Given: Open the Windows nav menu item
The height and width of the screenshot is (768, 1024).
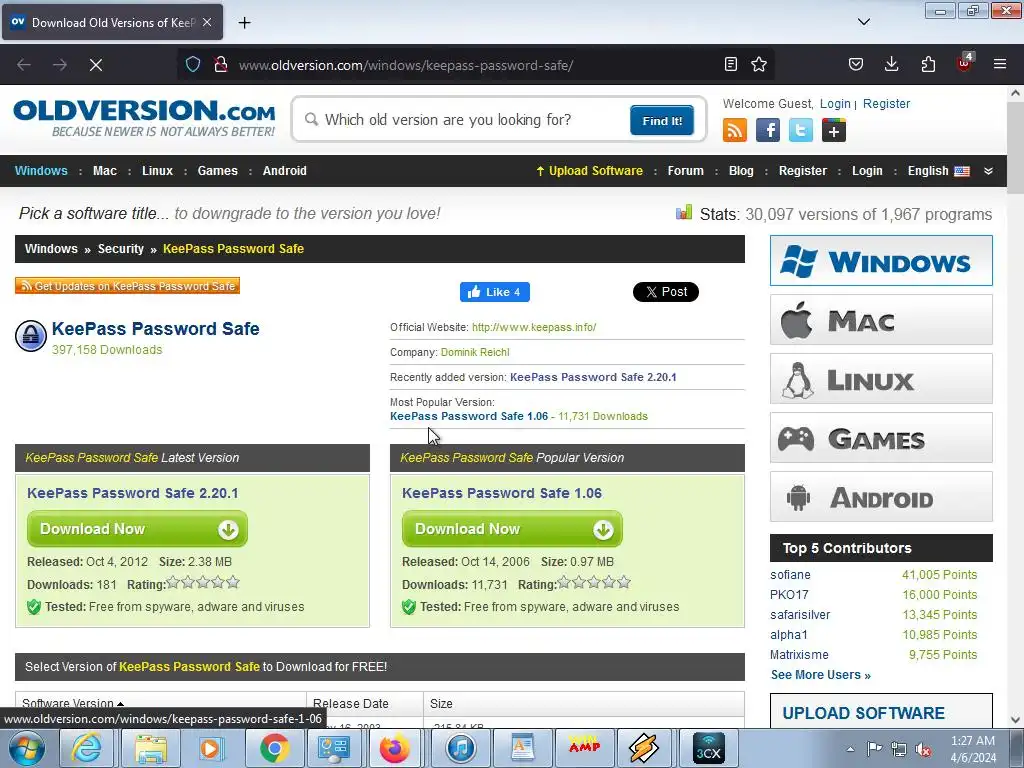Looking at the screenshot, I should click(41, 171).
